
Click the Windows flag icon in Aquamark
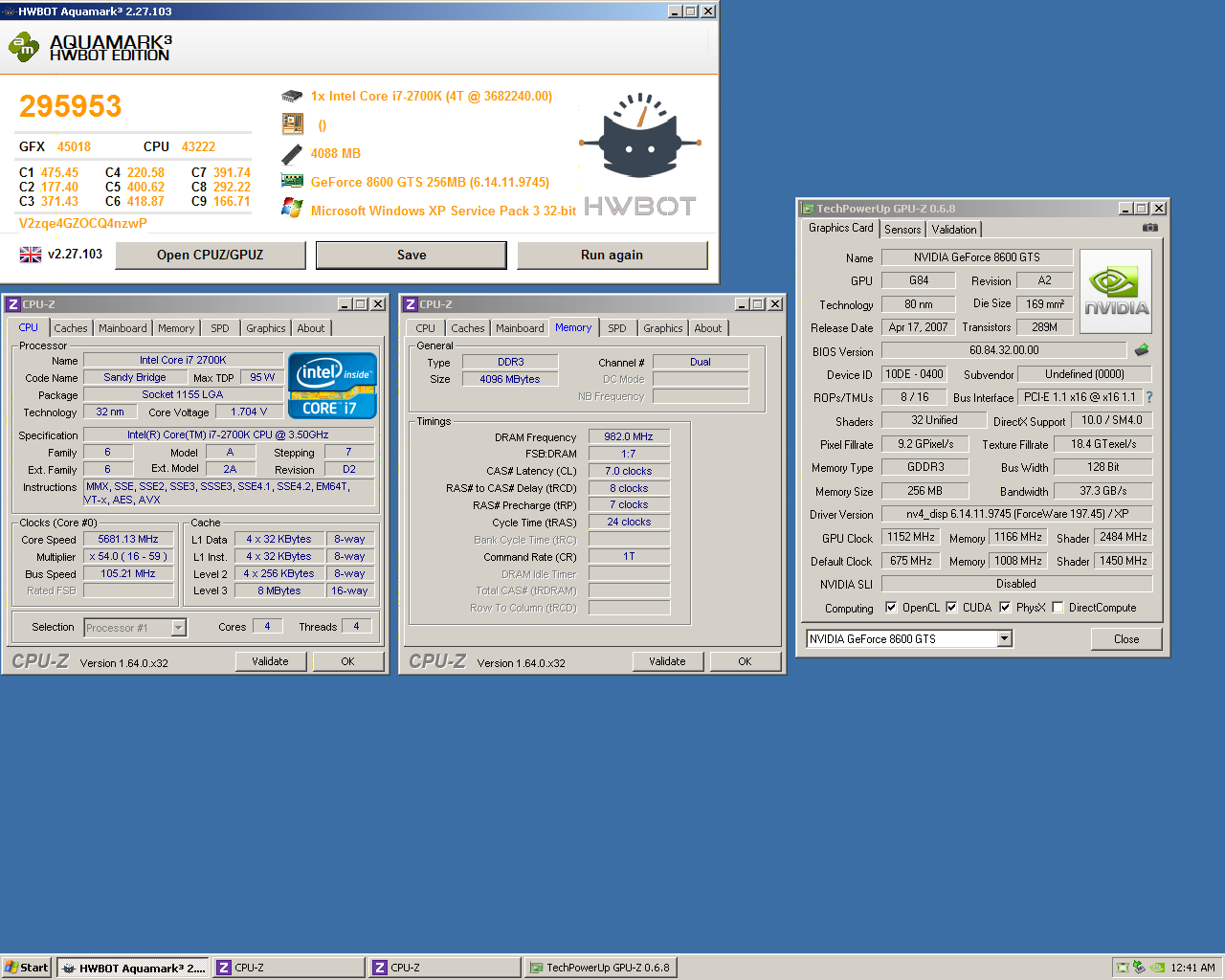[292, 208]
